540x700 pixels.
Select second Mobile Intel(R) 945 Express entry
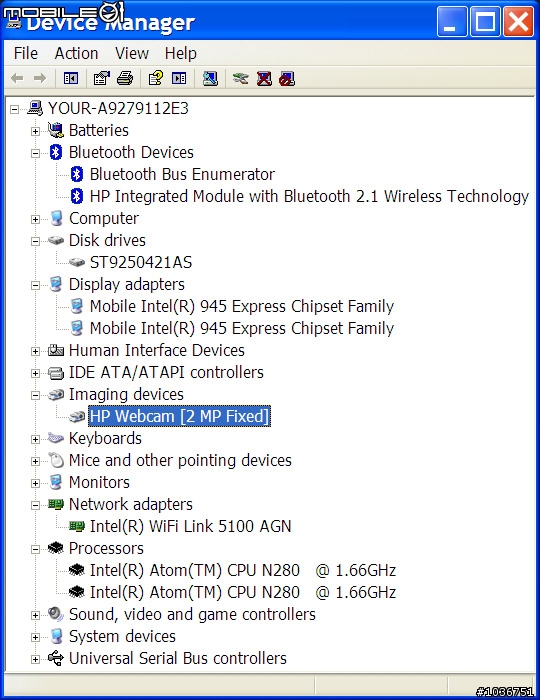(241, 328)
